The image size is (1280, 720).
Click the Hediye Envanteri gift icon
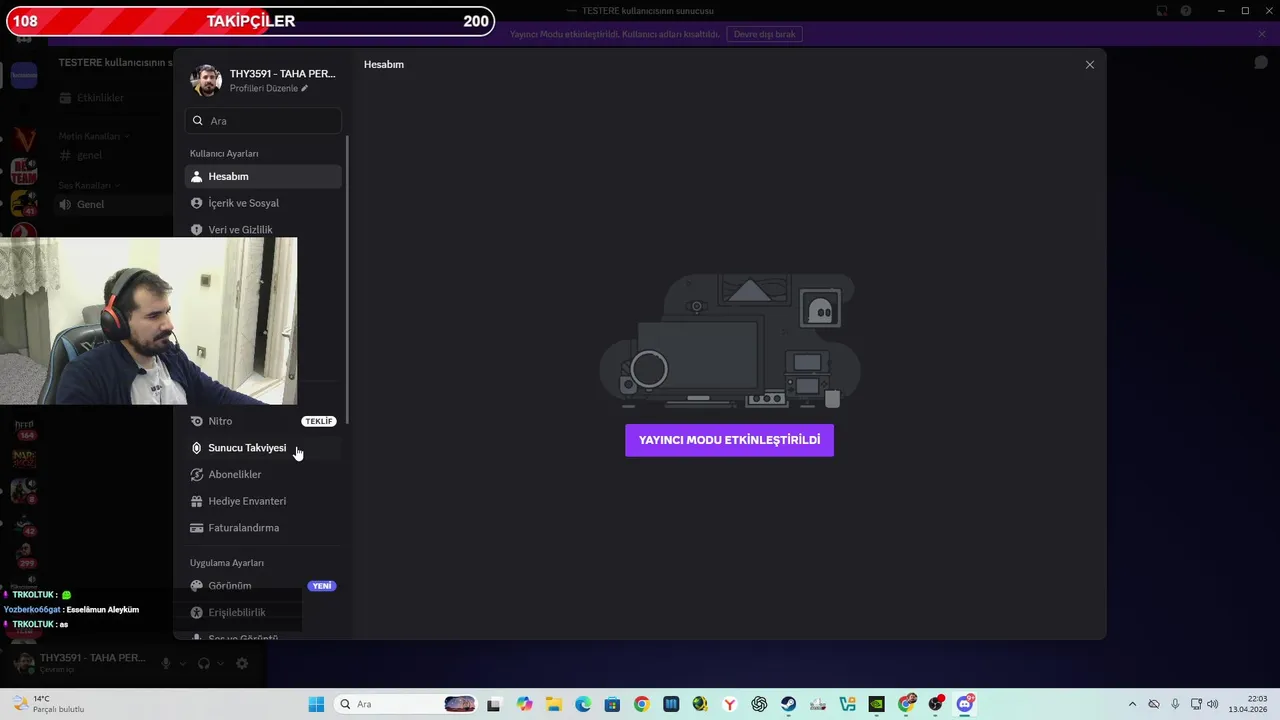(x=197, y=501)
